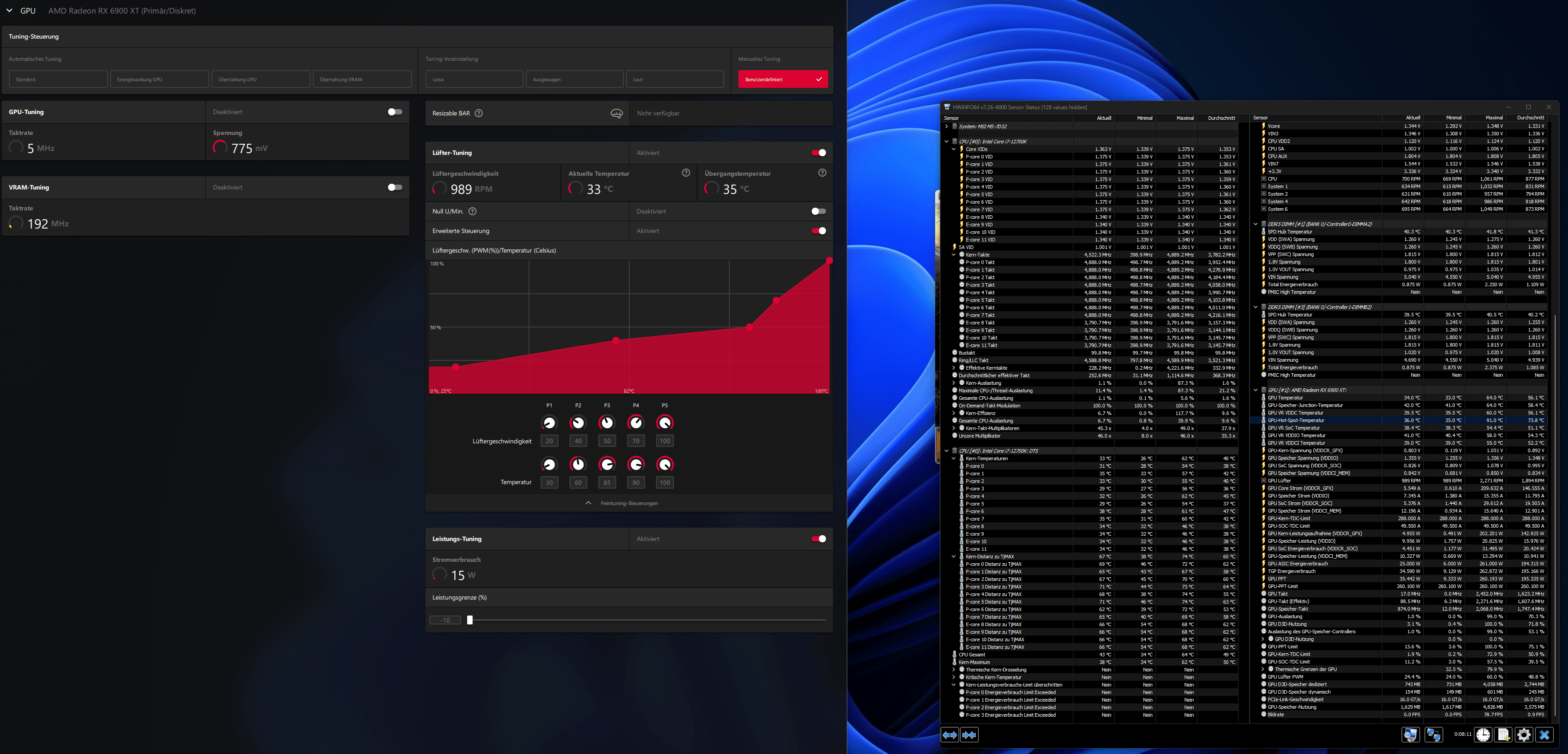Select the Übertaktung GPU preset
Image resolution: width=1568 pixels, height=754 pixels.
coord(261,79)
